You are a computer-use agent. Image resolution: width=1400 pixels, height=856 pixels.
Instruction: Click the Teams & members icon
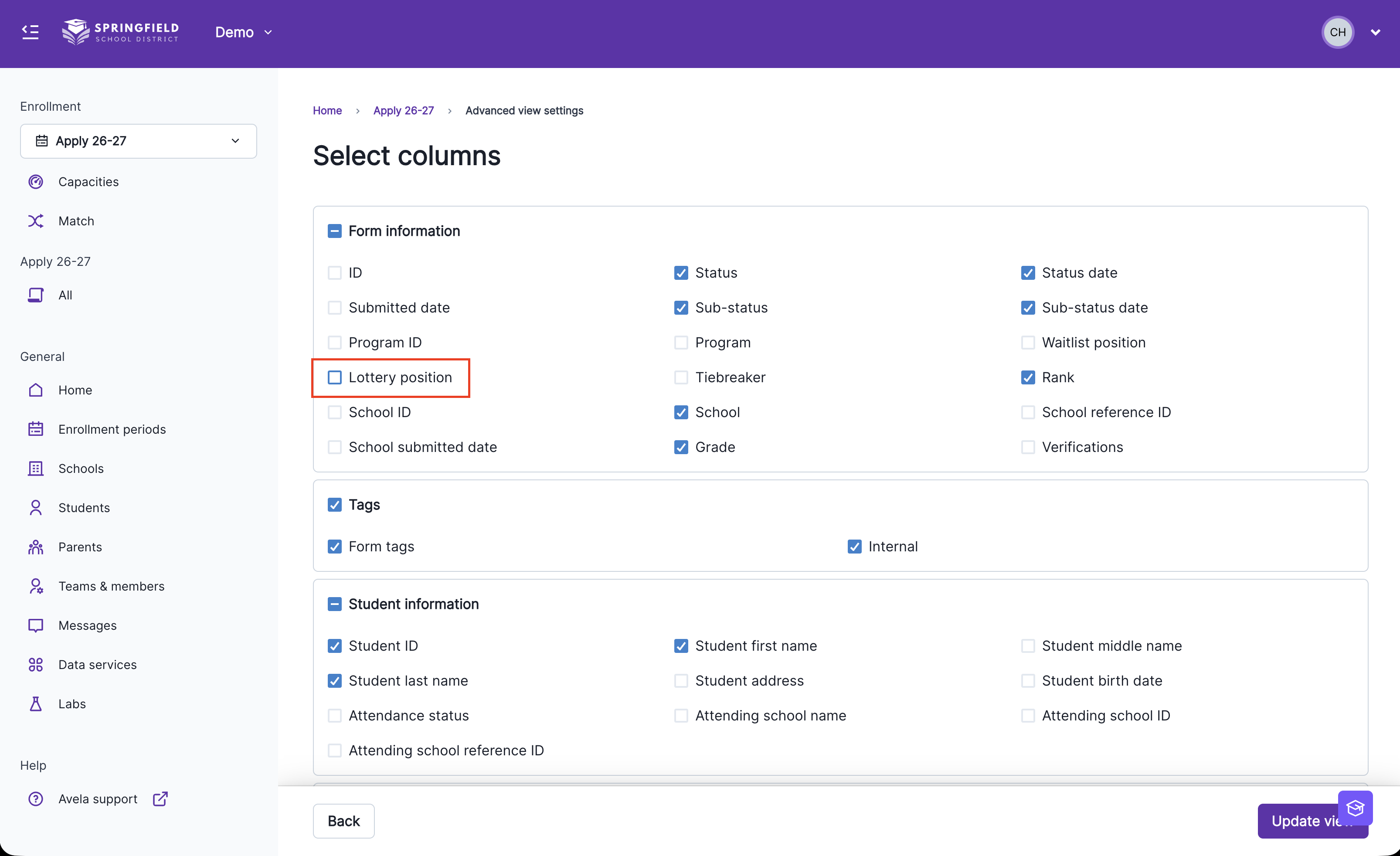[36, 586]
